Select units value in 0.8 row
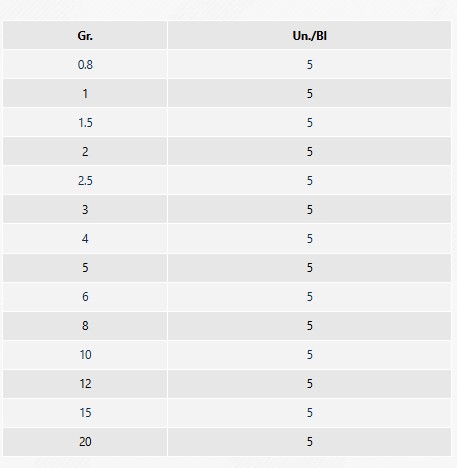Image resolution: width=457 pixels, height=468 pixels. coord(309,64)
